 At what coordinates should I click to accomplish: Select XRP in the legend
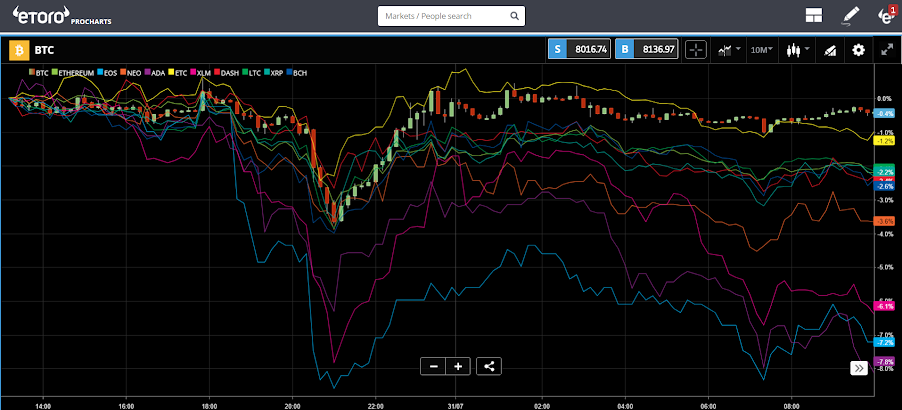pos(275,73)
